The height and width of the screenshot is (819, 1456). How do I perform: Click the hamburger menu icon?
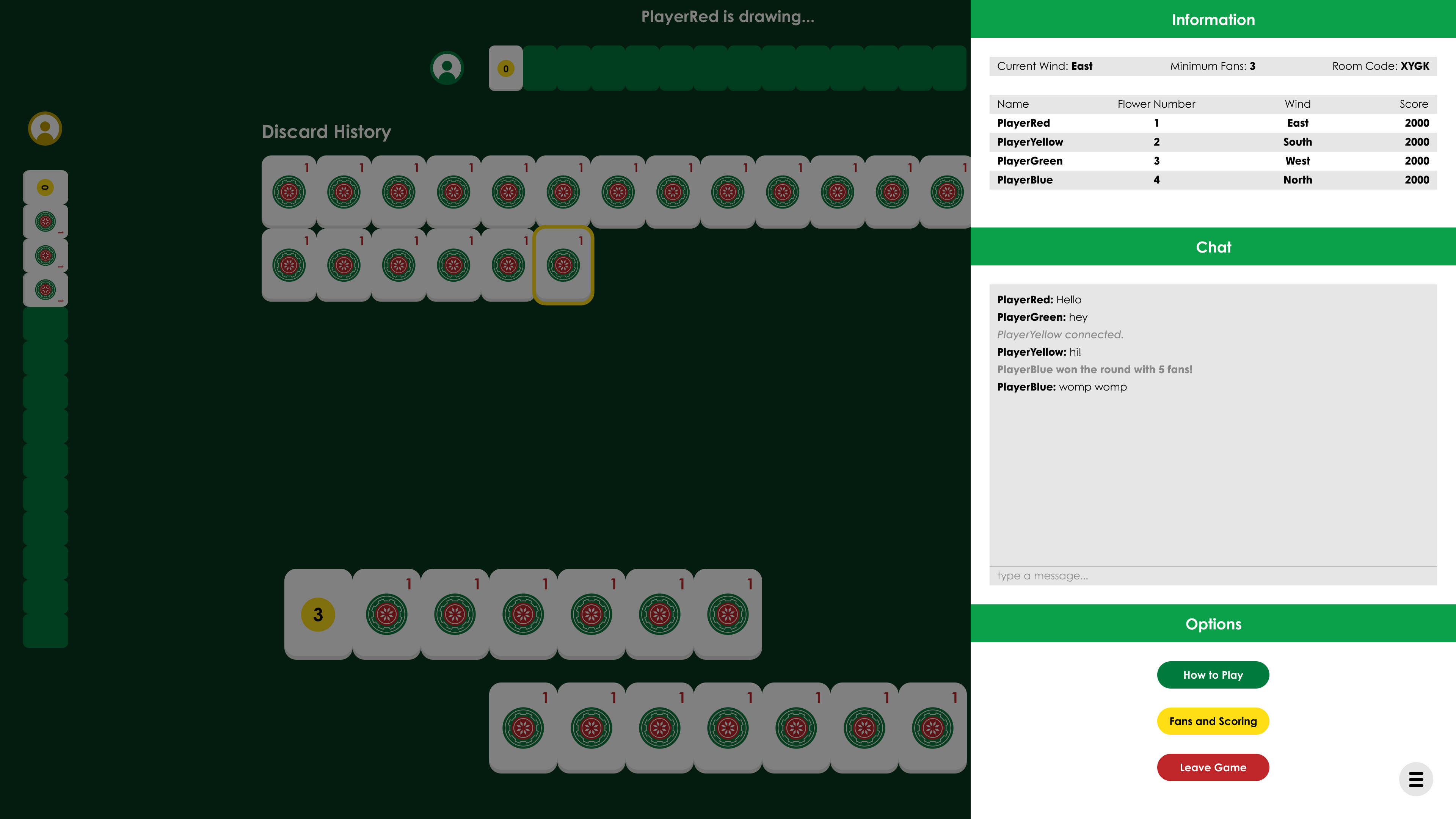click(x=1415, y=780)
